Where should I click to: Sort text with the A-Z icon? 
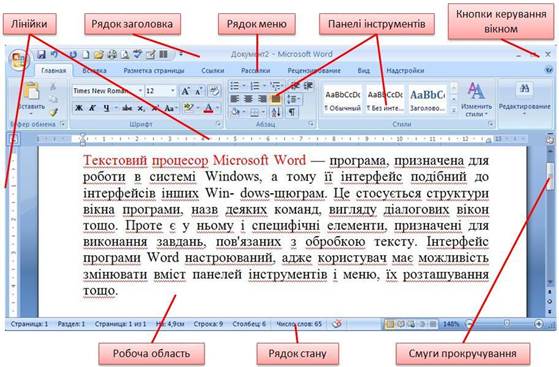[276, 112]
